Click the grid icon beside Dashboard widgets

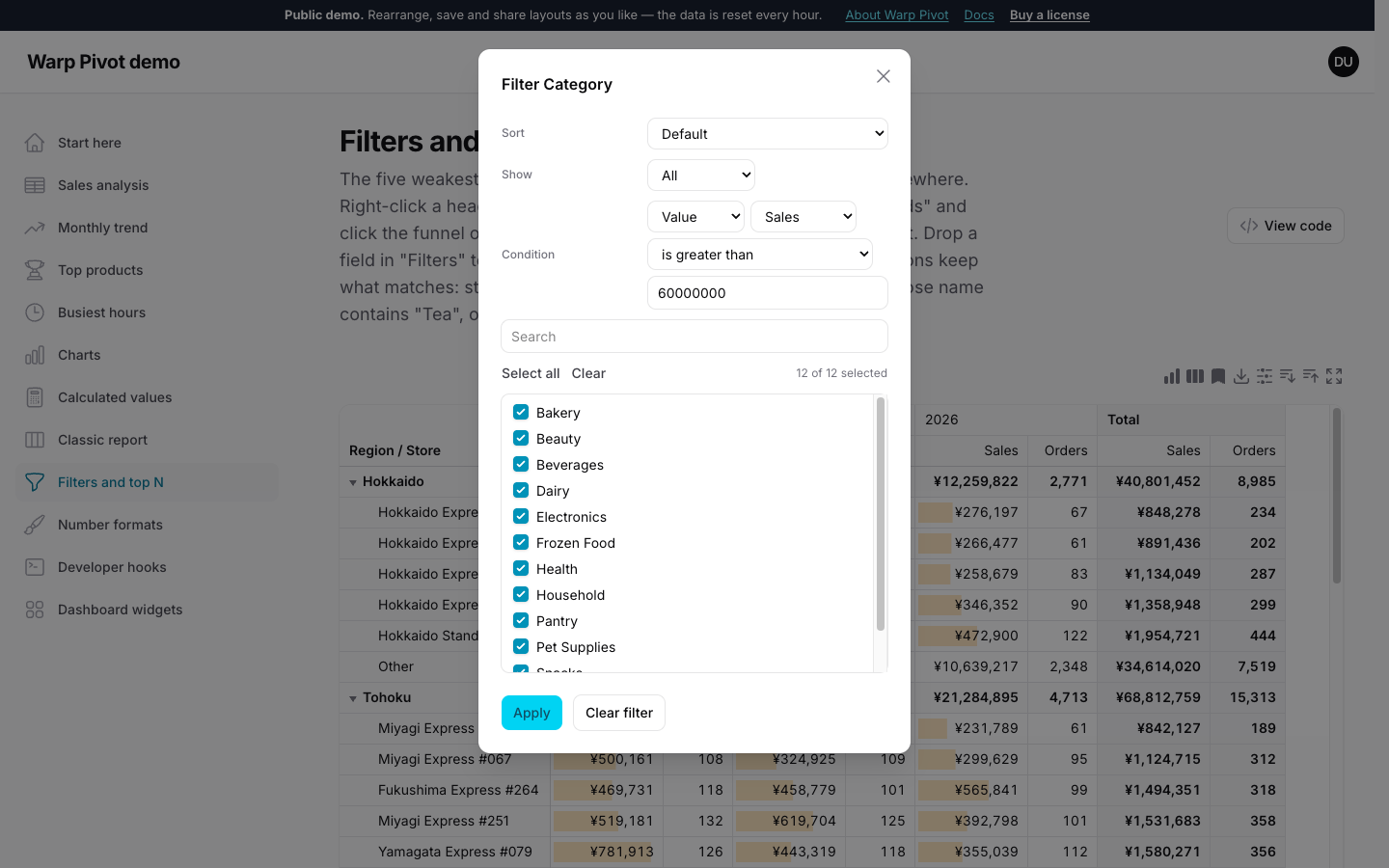pyautogui.click(x=35, y=610)
